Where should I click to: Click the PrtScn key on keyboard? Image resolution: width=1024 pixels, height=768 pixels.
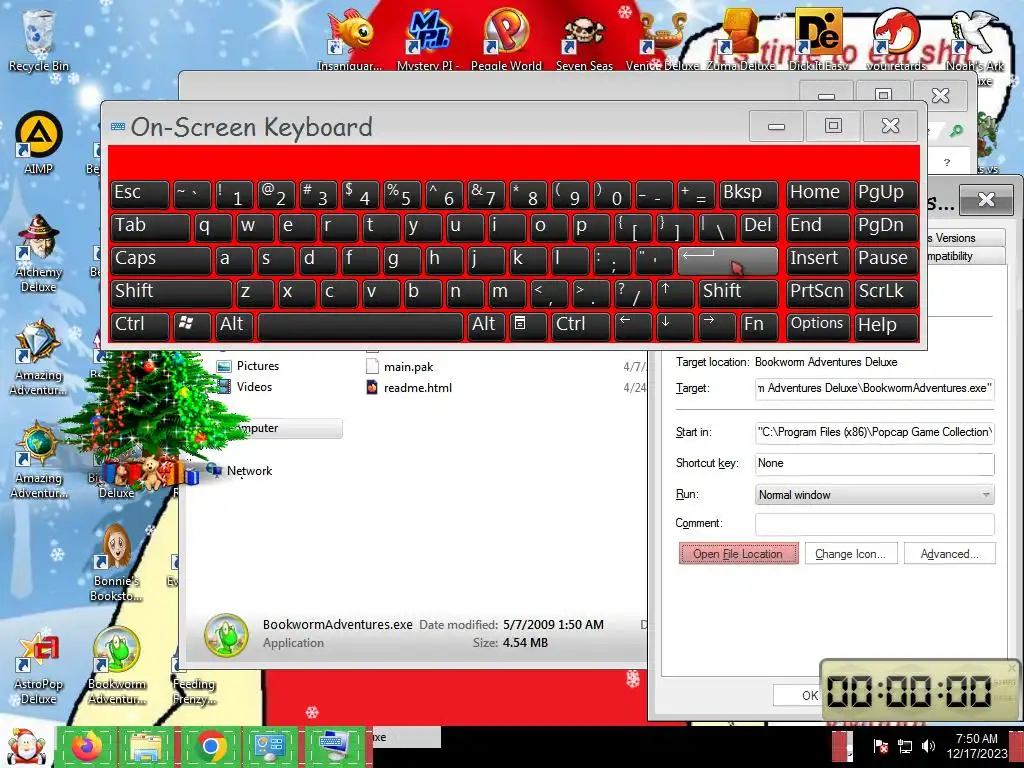click(x=818, y=292)
